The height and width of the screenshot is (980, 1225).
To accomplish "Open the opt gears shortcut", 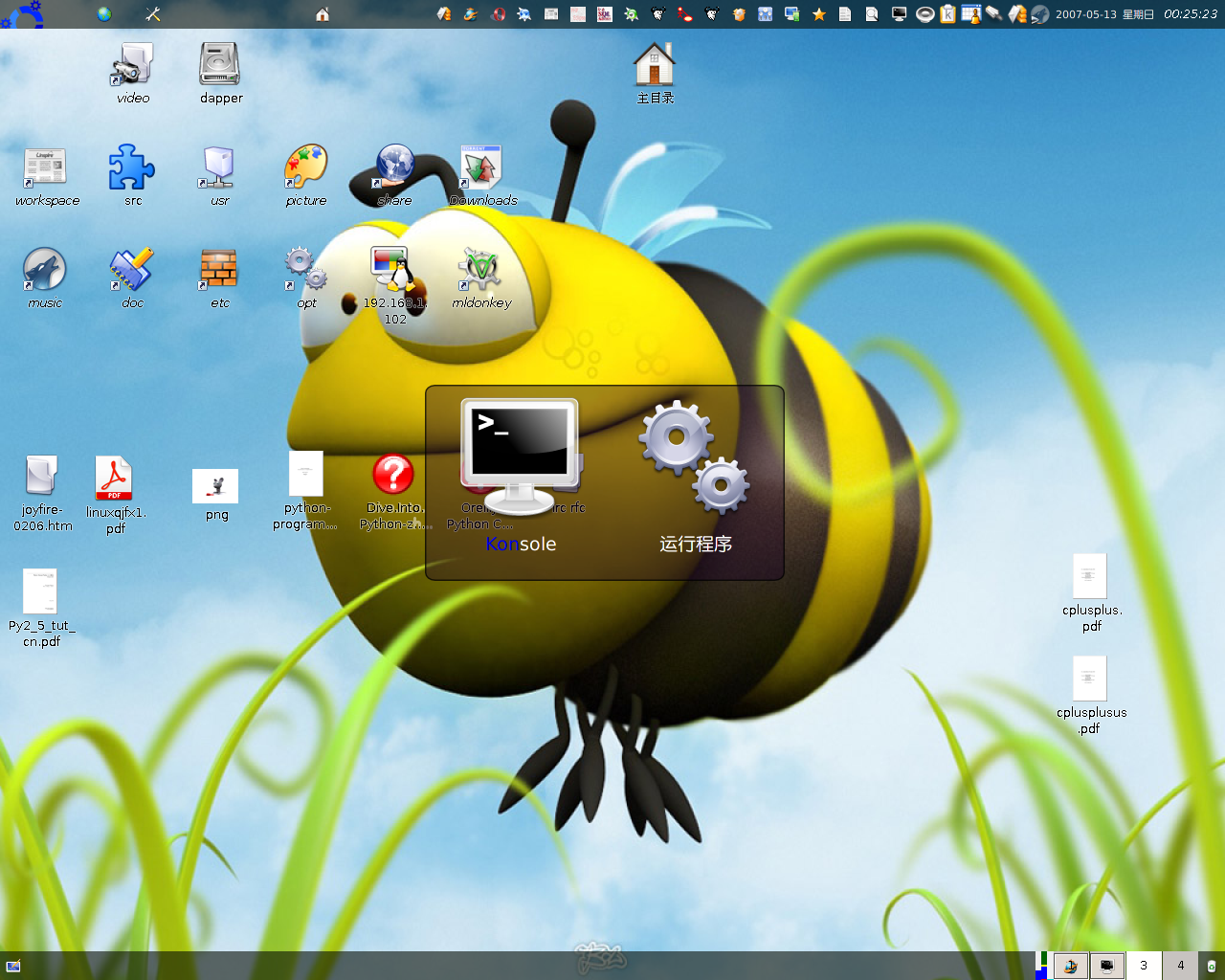I will pyautogui.click(x=306, y=278).
